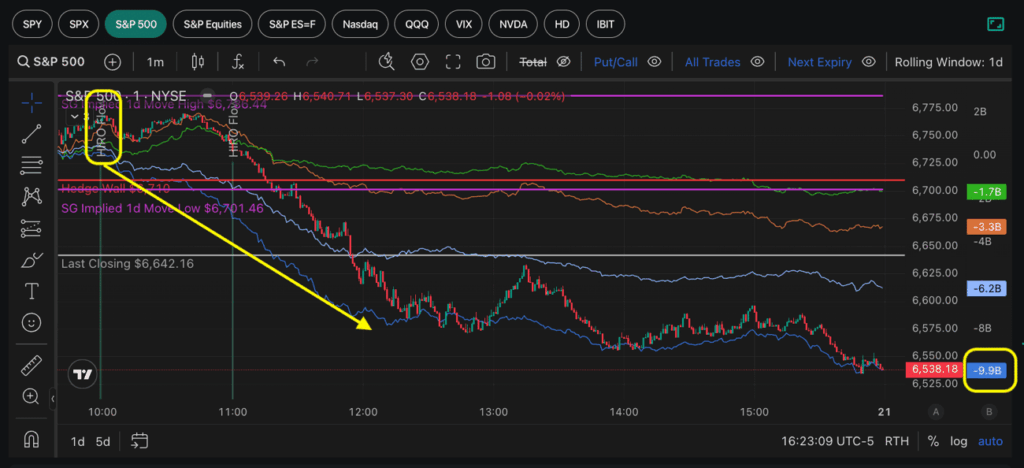Expand the collapsed indicator legend chevron
Image resolution: width=1024 pixels, height=468 pixels.
[x=75, y=116]
